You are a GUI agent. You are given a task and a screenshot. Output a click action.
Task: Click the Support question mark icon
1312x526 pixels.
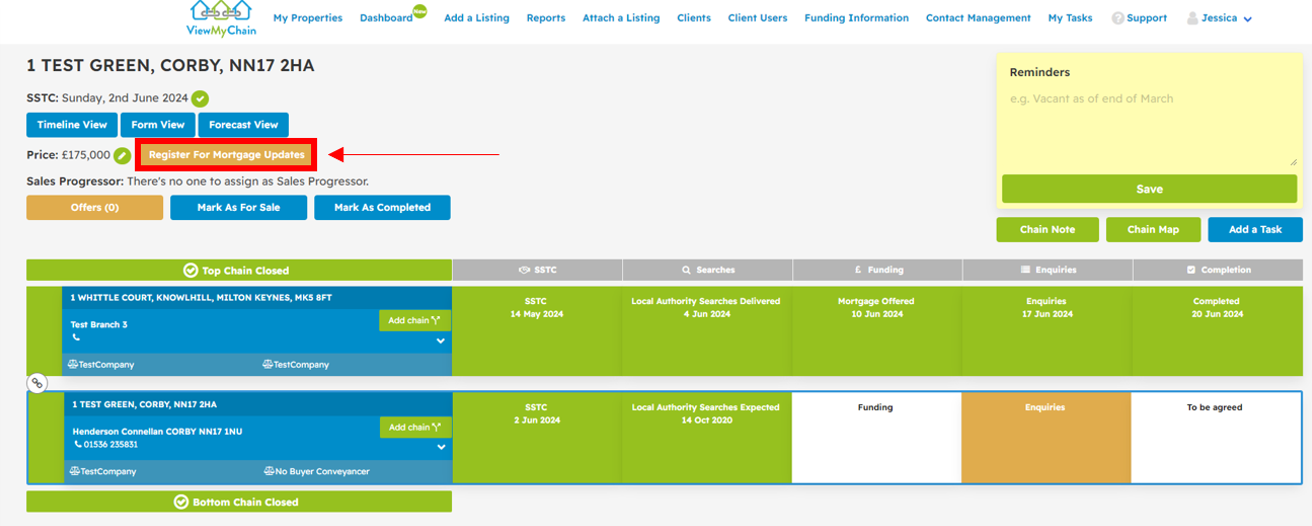1118,18
